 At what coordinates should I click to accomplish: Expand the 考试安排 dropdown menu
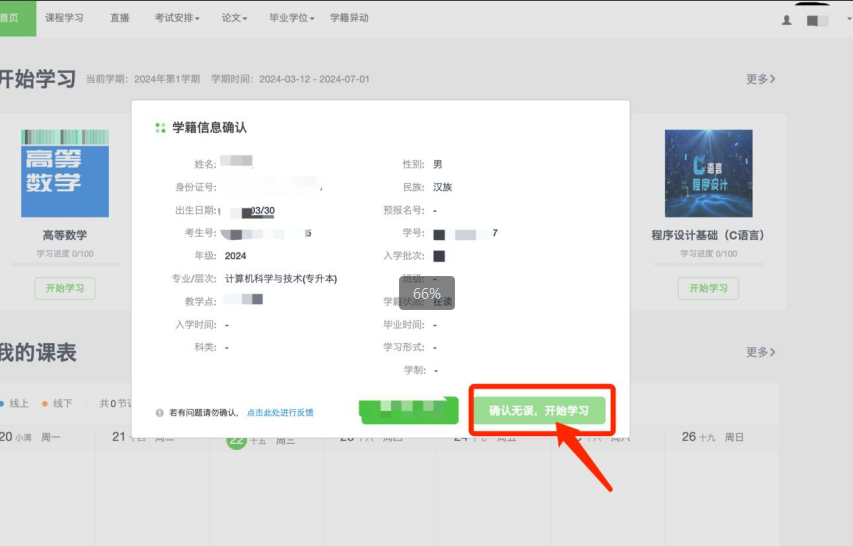coord(177,18)
